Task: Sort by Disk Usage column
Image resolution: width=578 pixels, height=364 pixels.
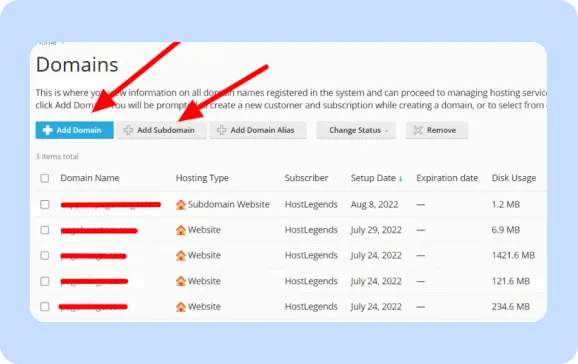Action: tap(514, 178)
